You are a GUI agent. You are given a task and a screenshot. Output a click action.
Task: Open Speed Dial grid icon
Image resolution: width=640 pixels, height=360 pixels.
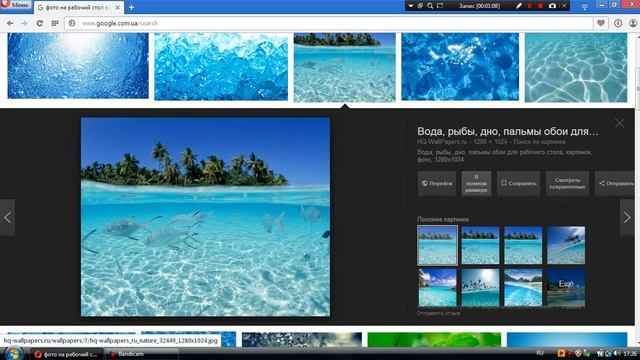pyautogui.click(x=55, y=23)
